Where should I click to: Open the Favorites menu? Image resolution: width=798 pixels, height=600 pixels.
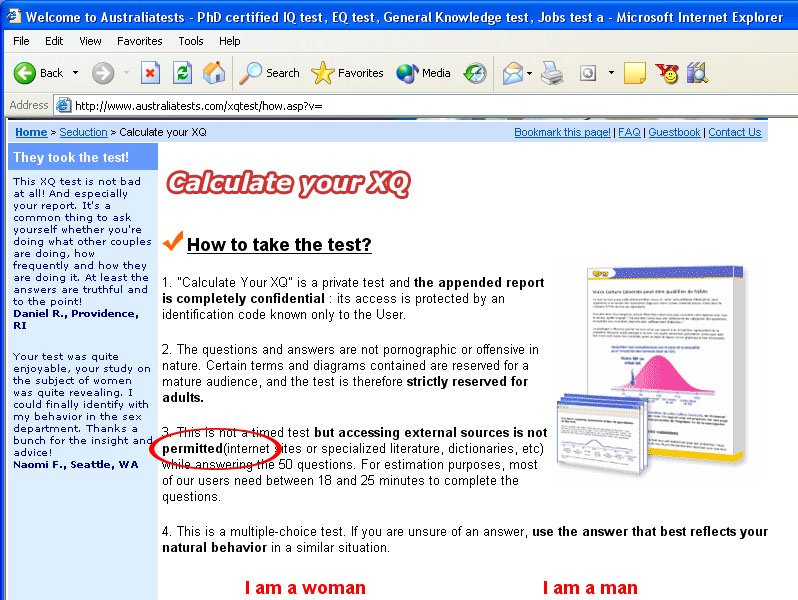139,41
